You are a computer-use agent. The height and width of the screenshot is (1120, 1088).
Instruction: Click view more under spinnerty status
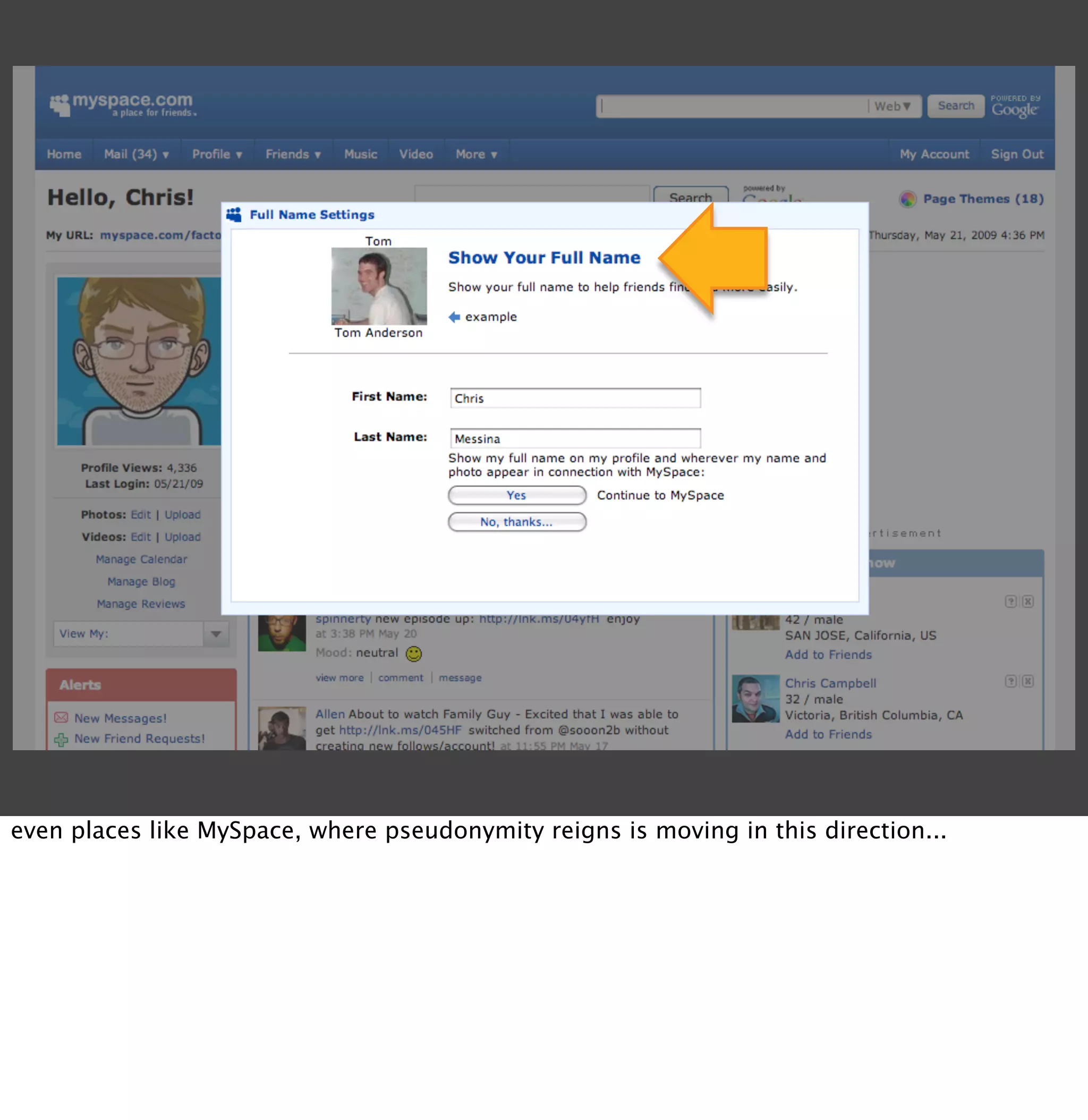coord(339,678)
